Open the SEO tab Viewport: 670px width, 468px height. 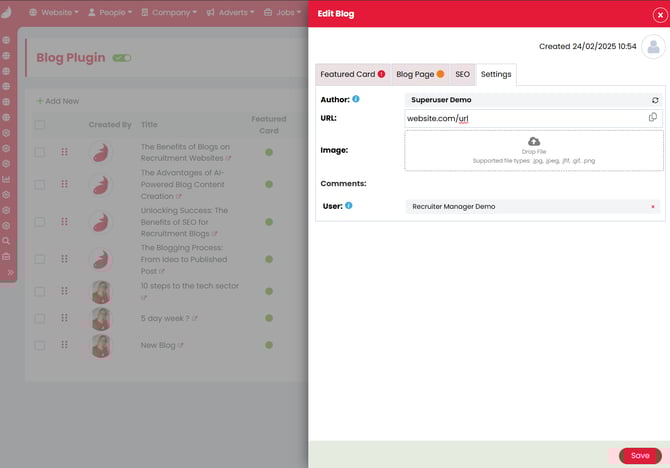click(462, 74)
